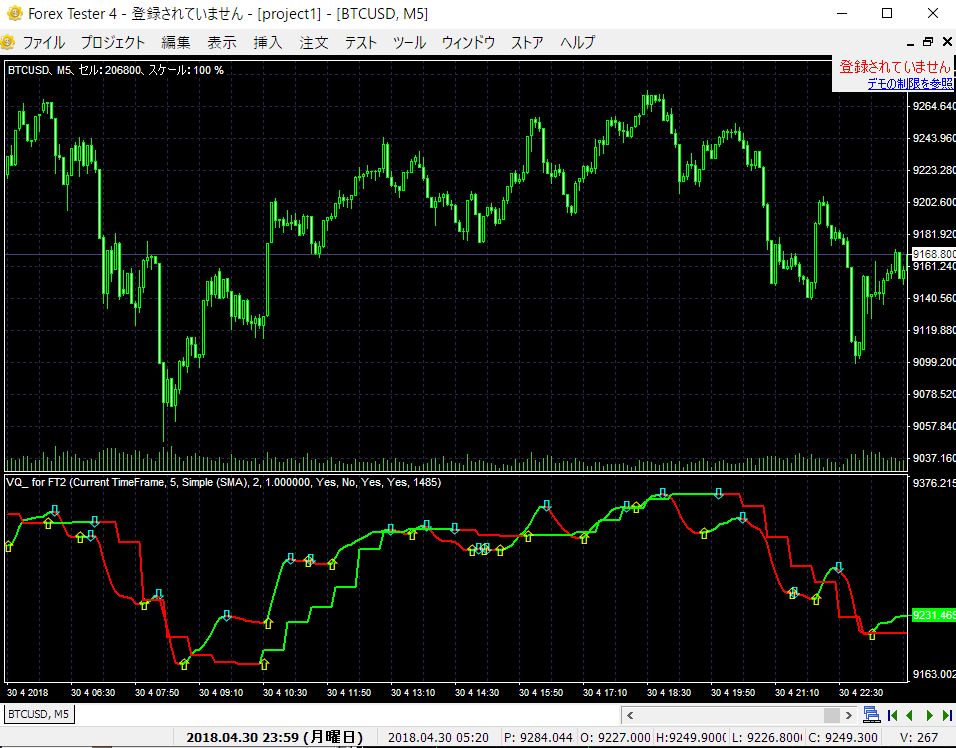
Task: Open the ウィンドウ menu
Action: click(x=468, y=43)
